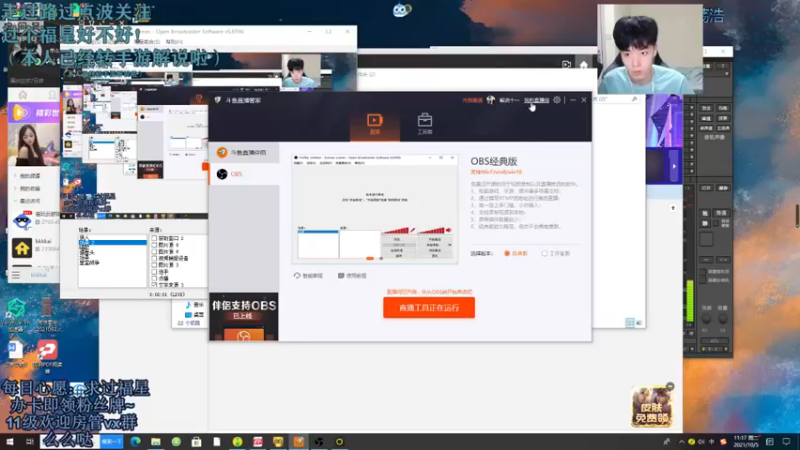The height and width of the screenshot is (450, 800).
Task: Open File Explorer from the taskbar
Action: [156, 442]
